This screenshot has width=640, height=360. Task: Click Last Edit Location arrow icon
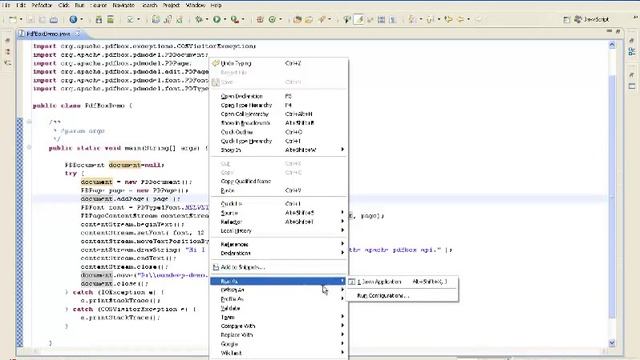[x=448, y=19]
